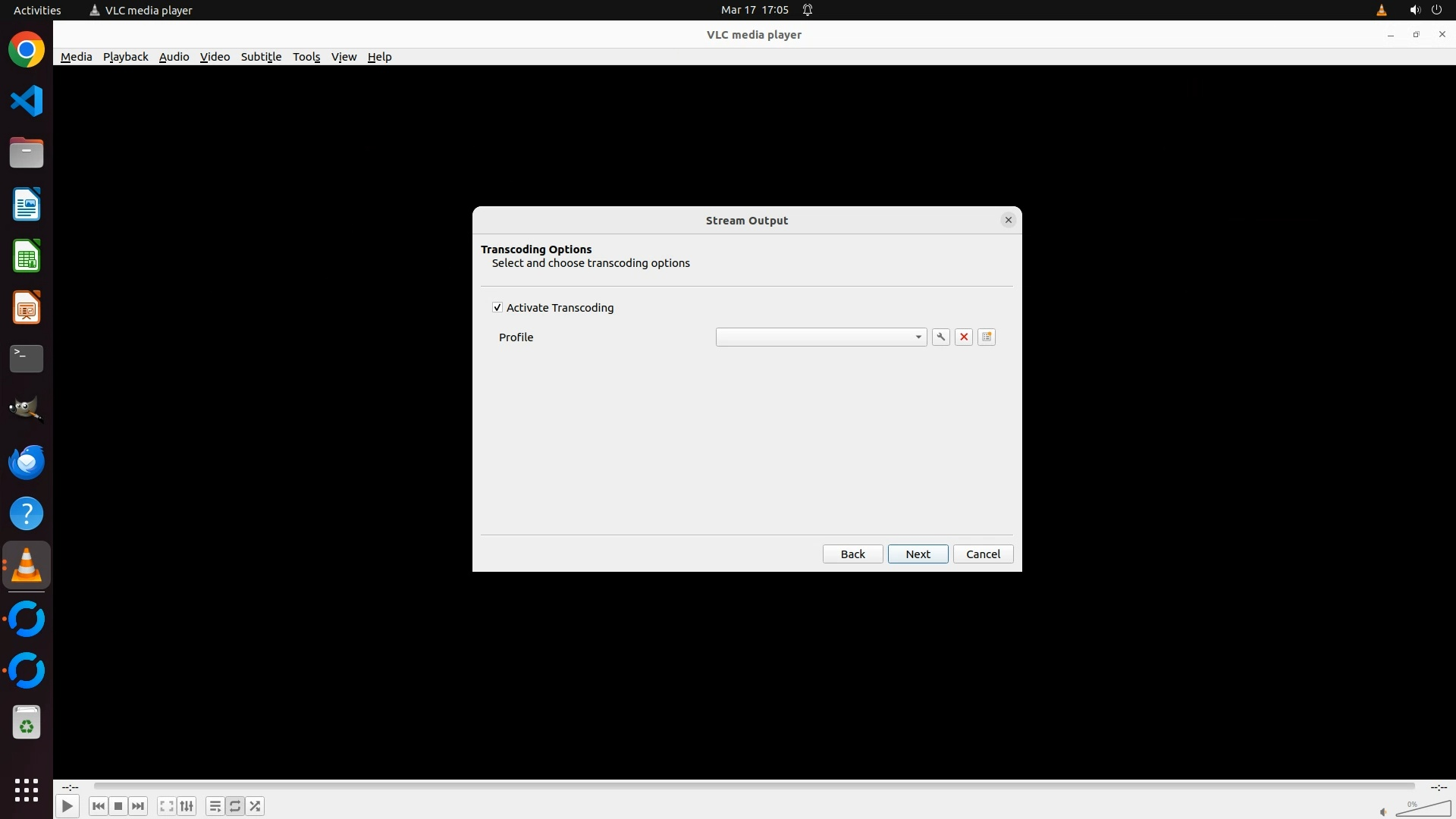Click the stop playback button

pos(118,806)
